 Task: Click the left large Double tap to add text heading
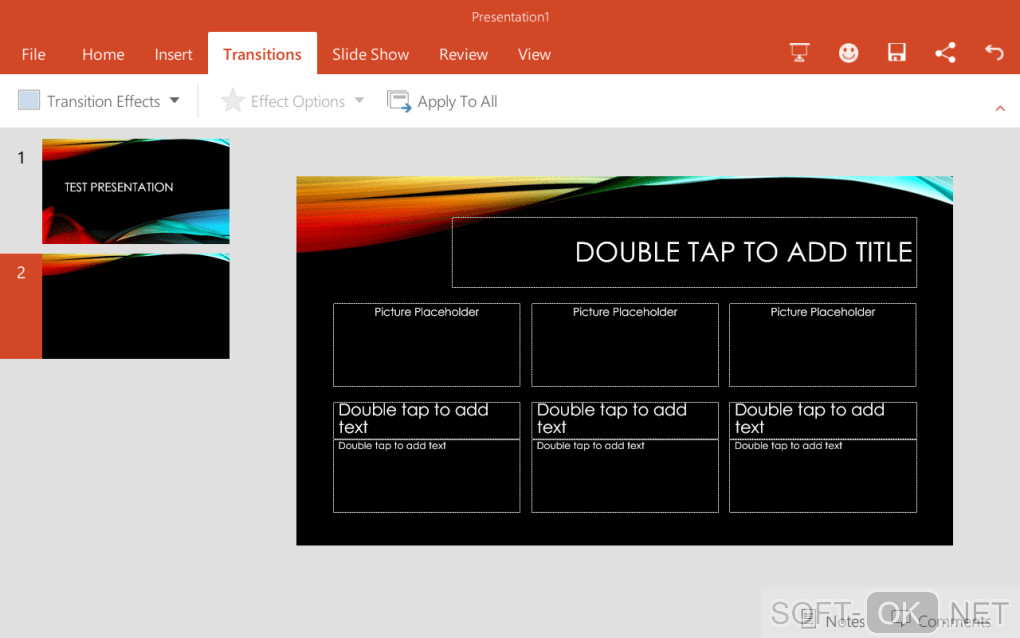click(427, 420)
